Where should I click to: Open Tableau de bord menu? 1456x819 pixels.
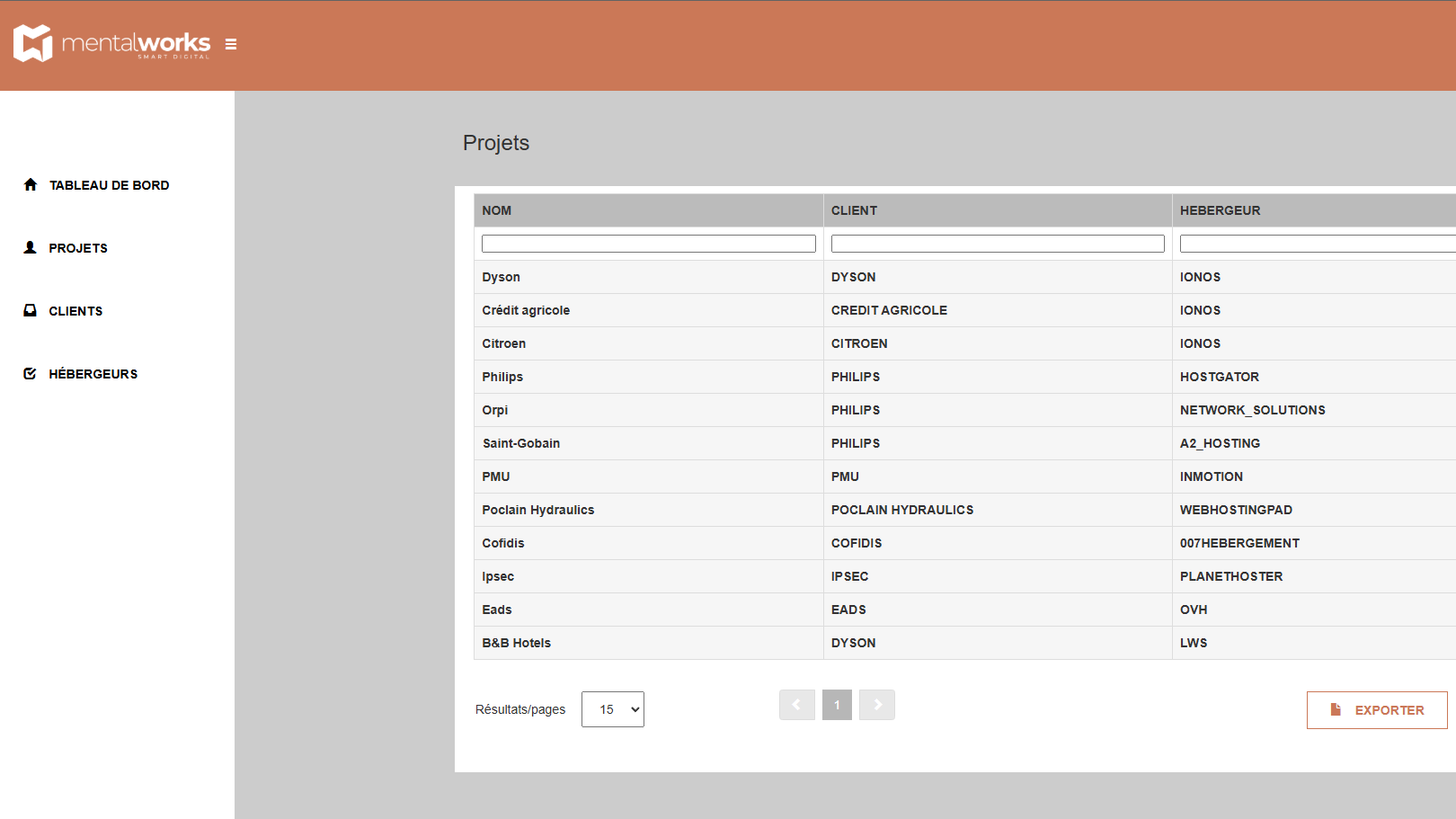(x=109, y=185)
